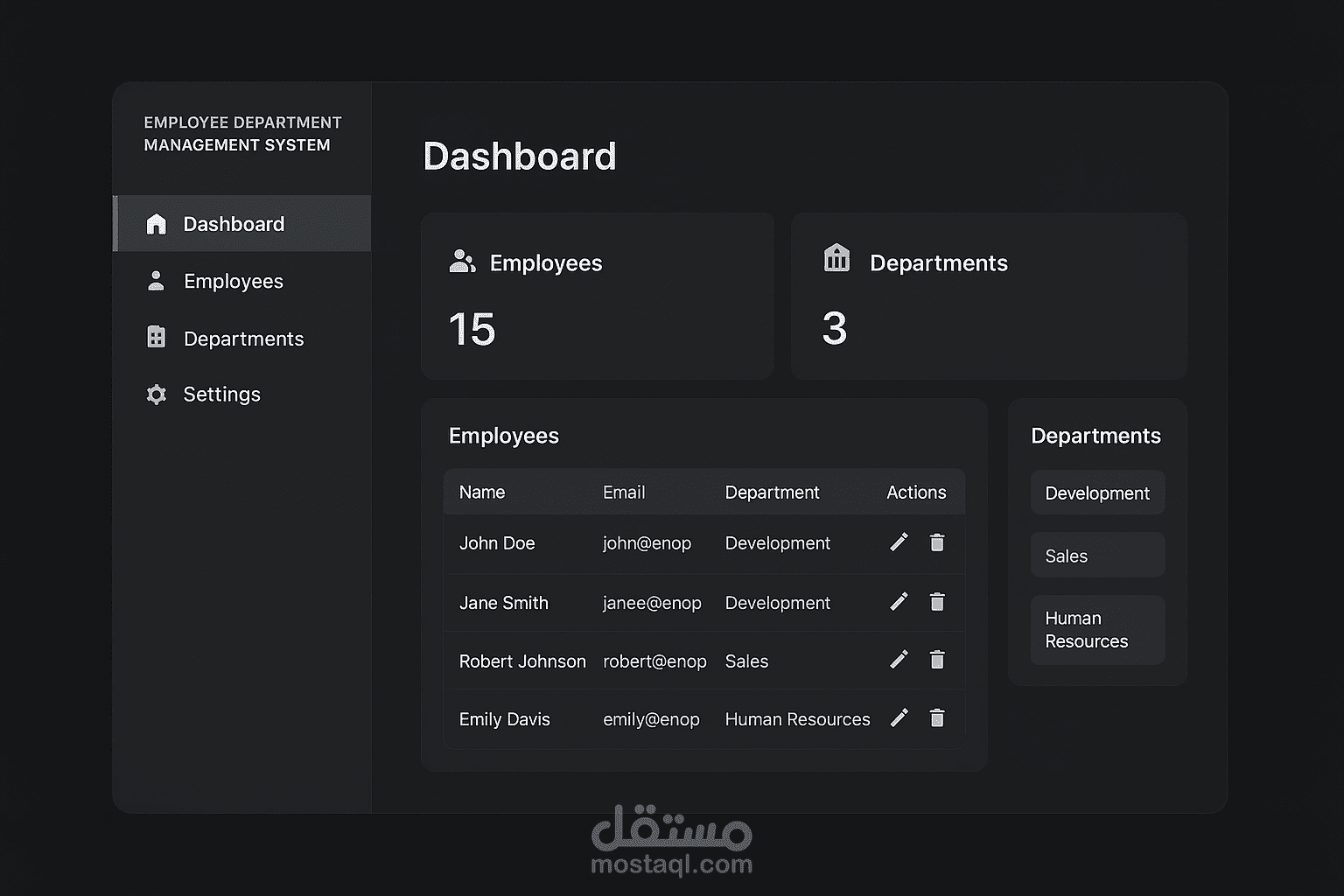Click the robert@enop email cell

tap(654, 661)
